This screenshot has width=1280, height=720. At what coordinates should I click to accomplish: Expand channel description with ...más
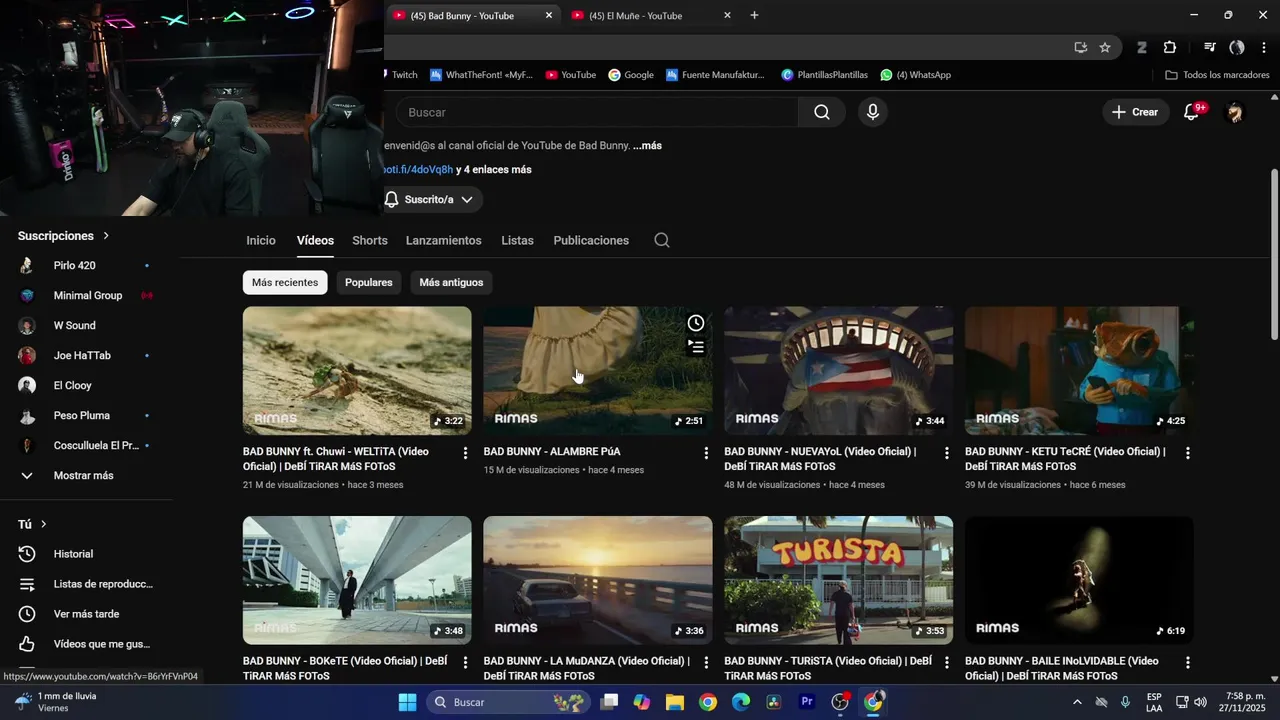(647, 145)
